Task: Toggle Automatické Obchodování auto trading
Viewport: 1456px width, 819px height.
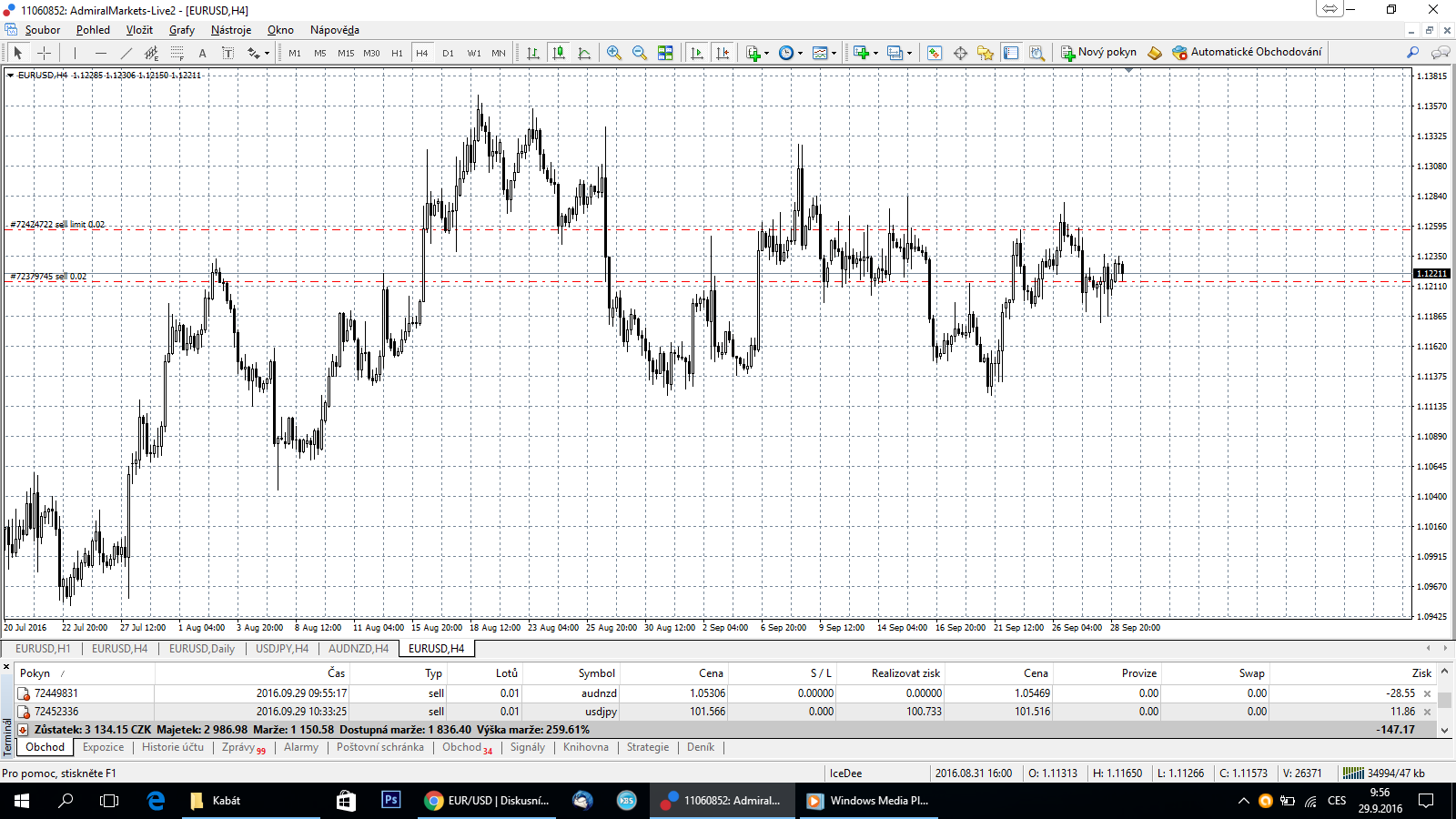Action: [1247, 53]
